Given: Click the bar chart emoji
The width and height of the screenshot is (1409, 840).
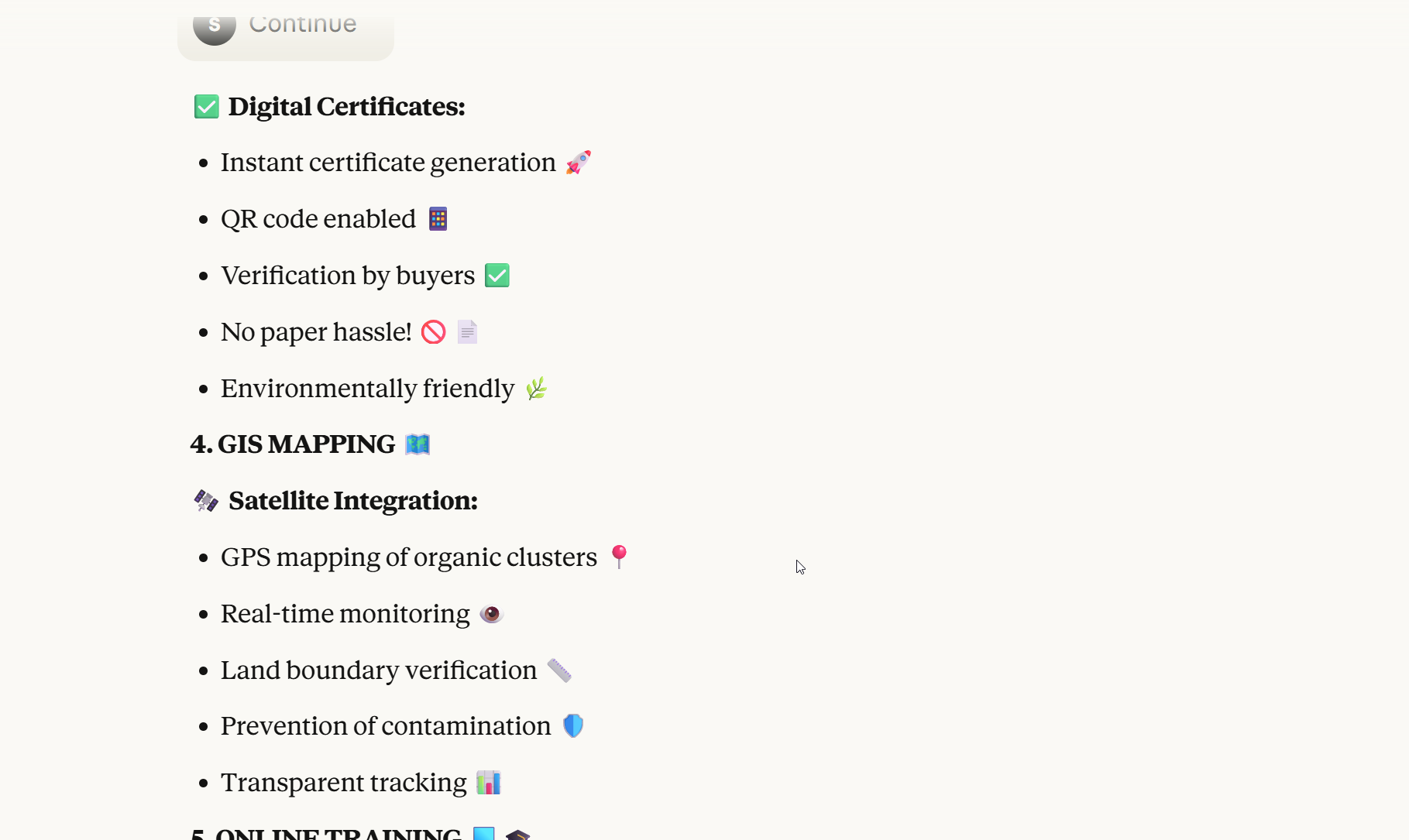Looking at the screenshot, I should click(489, 783).
